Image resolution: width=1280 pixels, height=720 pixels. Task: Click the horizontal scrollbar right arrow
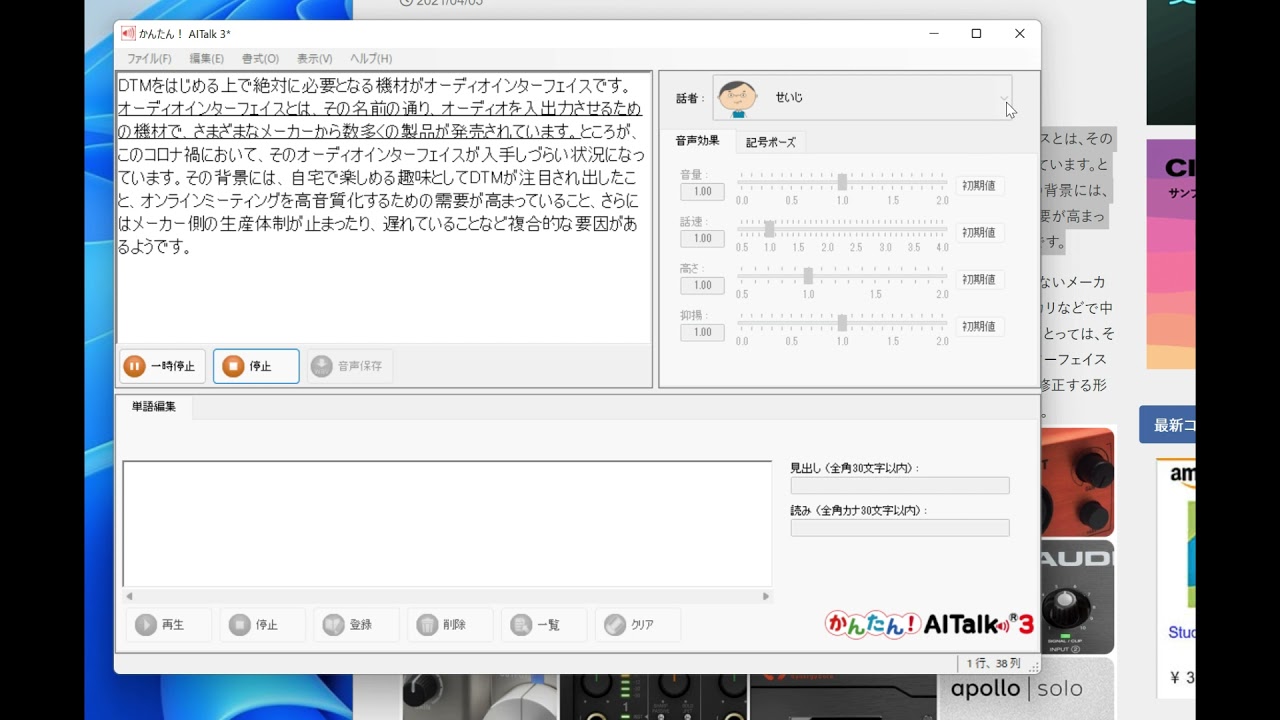766,596
